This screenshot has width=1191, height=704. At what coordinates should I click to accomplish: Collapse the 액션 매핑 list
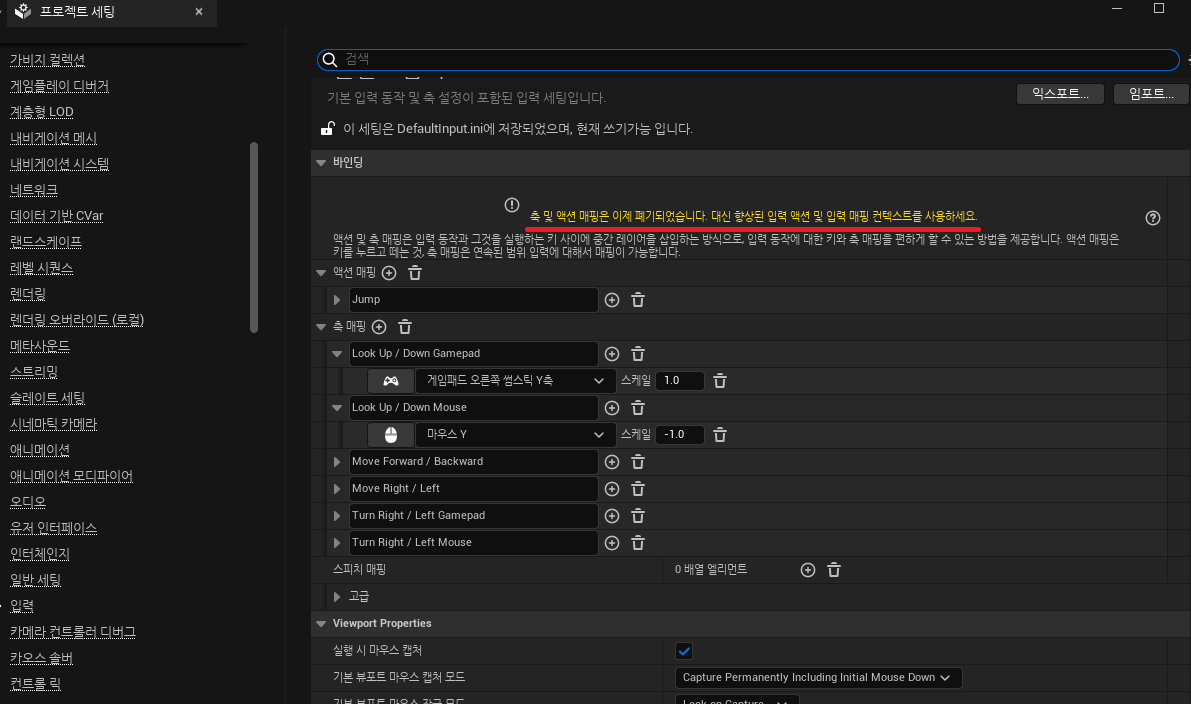tap(321, 273)
